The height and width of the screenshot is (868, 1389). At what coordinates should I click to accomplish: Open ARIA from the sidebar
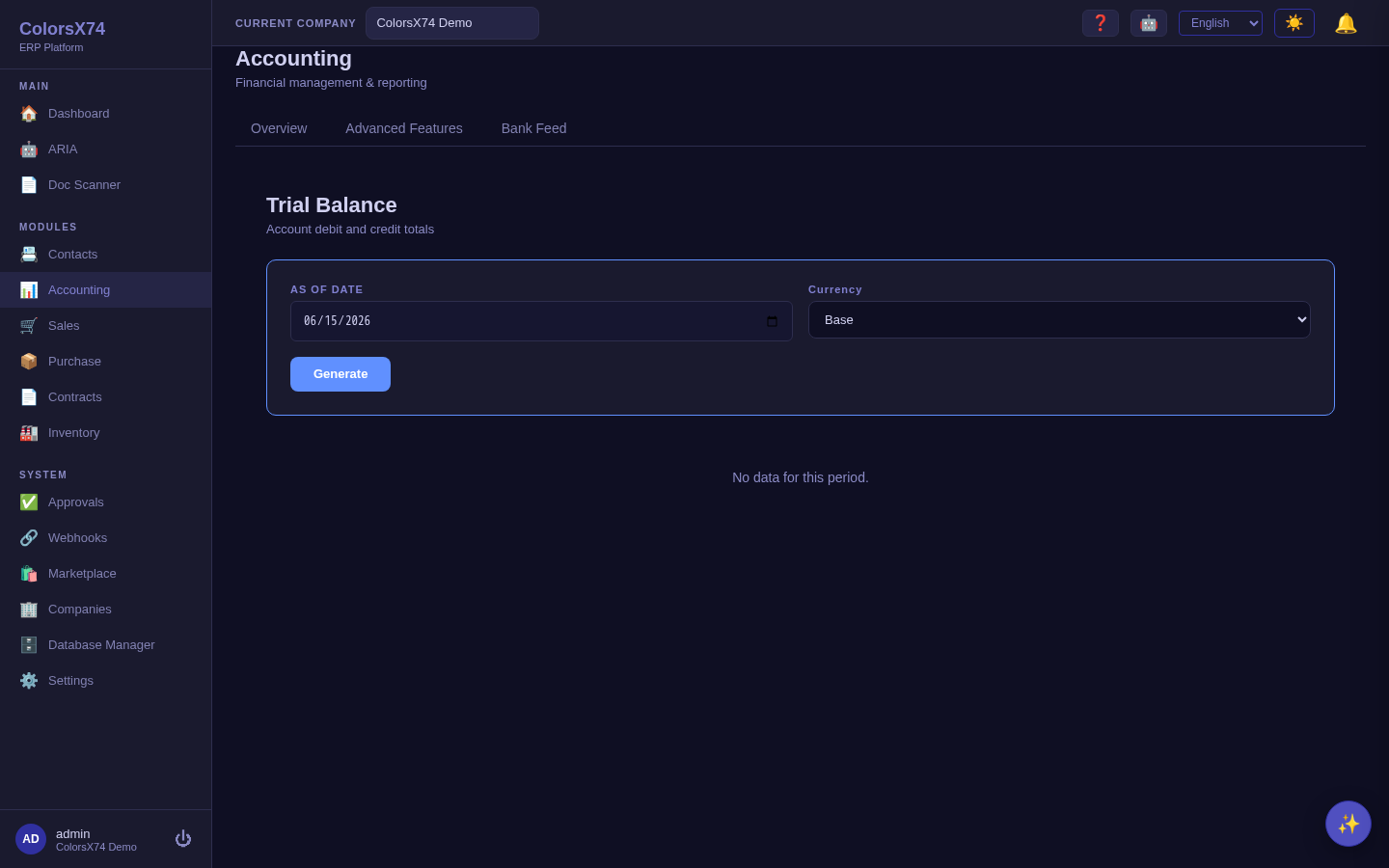[105, 149]
